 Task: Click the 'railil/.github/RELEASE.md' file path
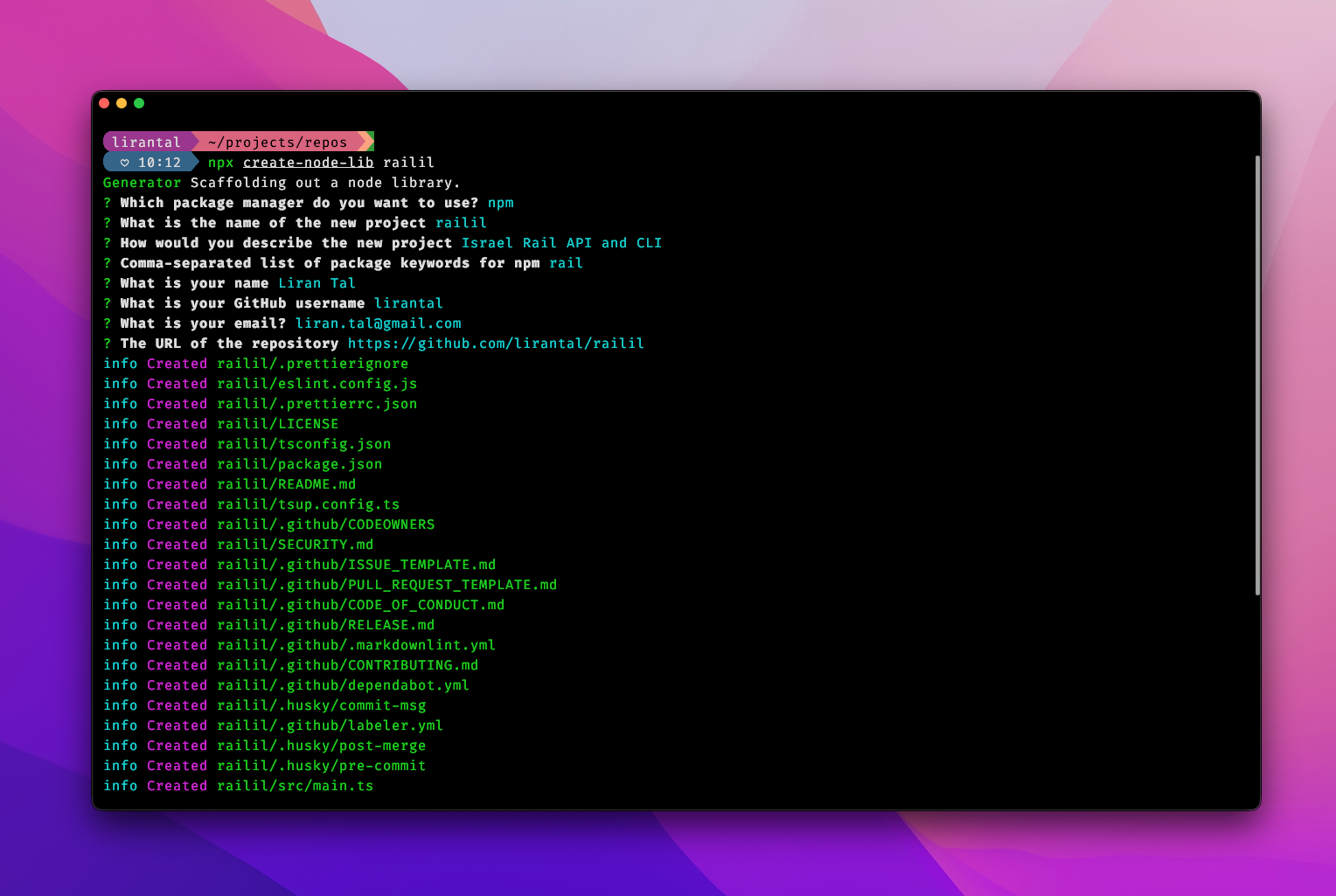tap(325, 625)
